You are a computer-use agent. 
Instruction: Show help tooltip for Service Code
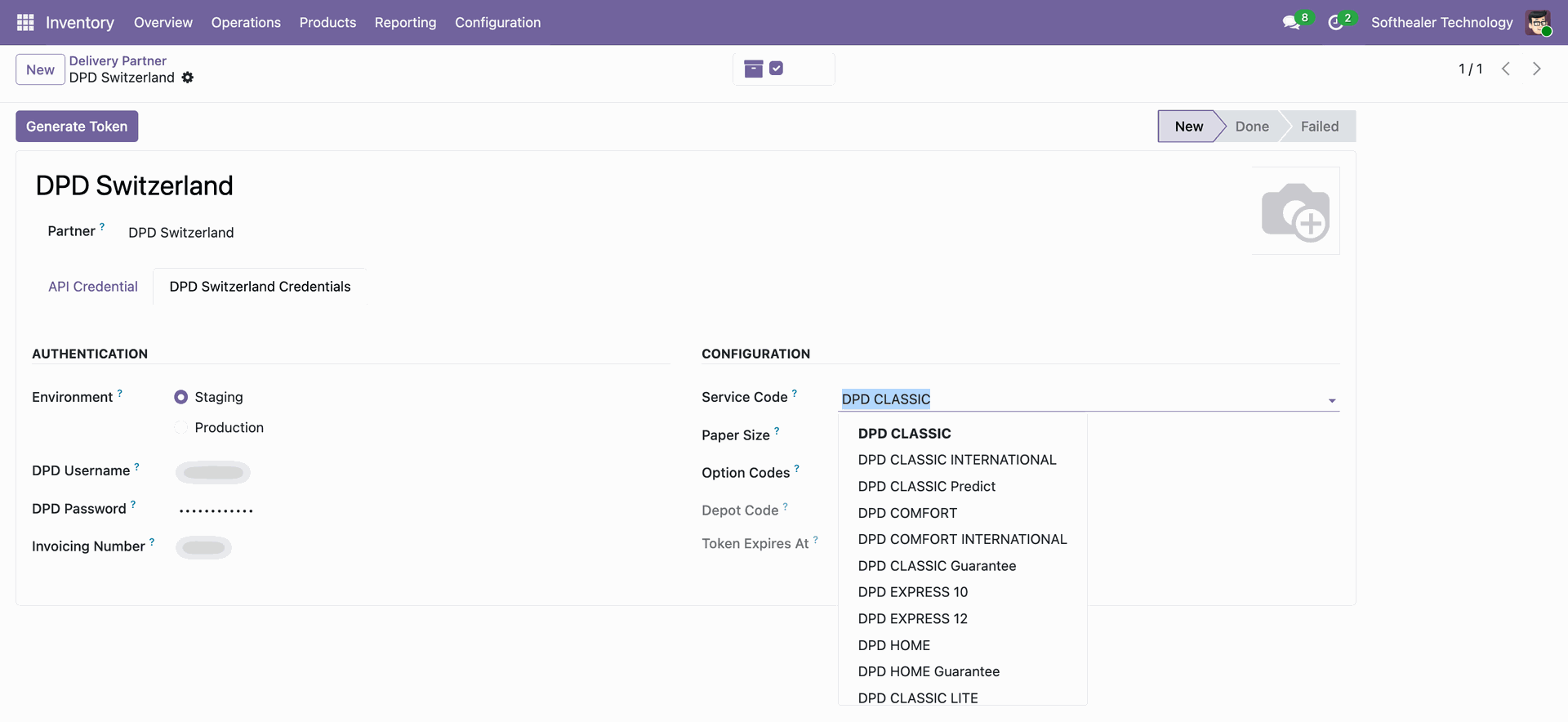(x=795, y=393)
